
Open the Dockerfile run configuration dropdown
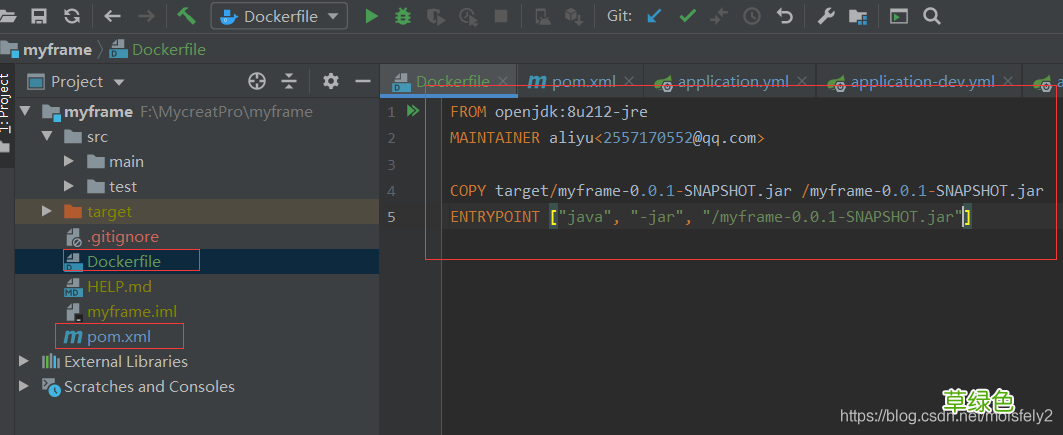pos(279,16)
